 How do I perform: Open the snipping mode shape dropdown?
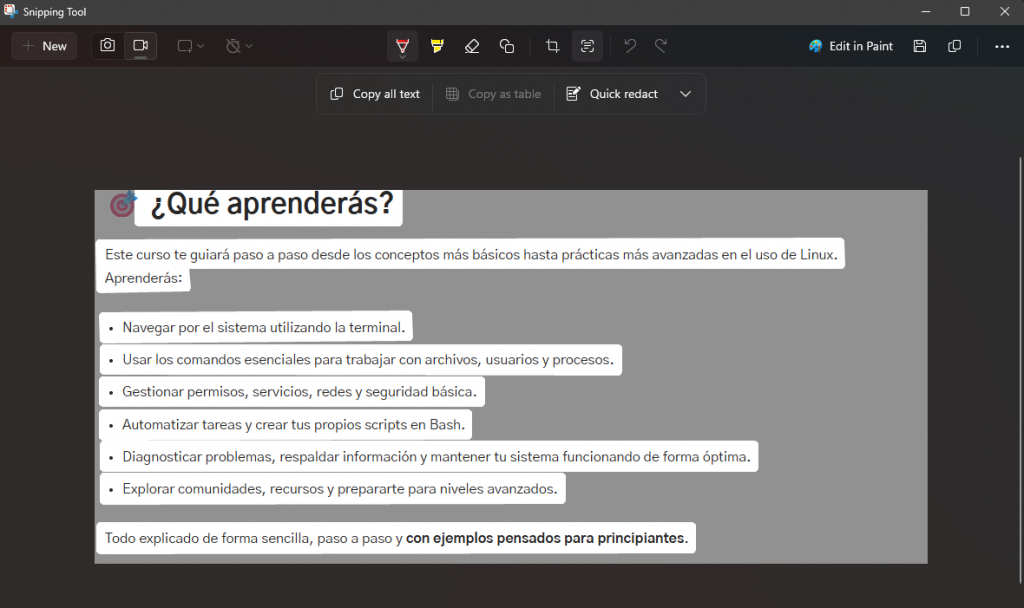tap(190, 46)
